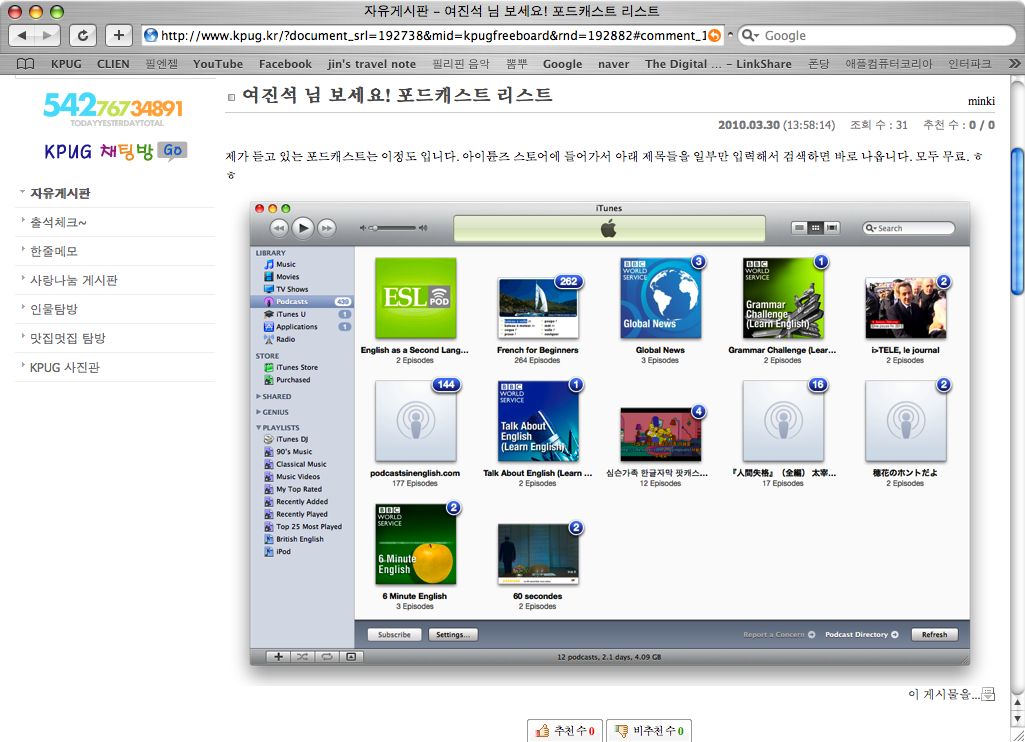This screenshot has width=1025, height=742.
Task: Click the Refresh button in iTunes
Action: tap(934, 635)
